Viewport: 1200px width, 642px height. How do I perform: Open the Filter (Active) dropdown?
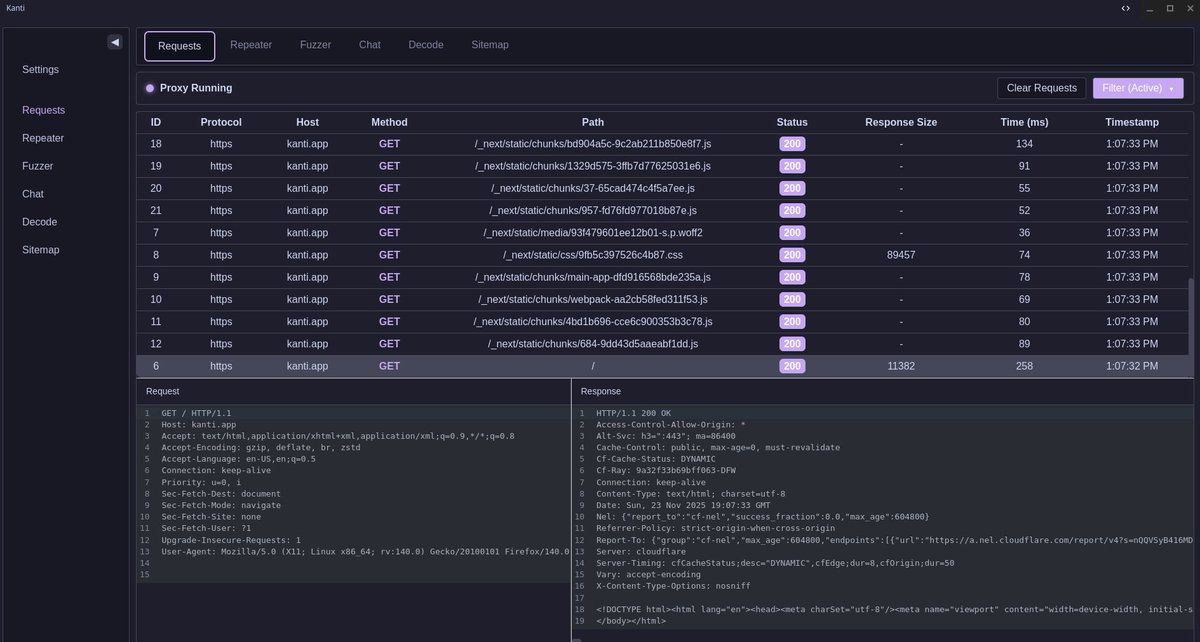[1138, 88]
